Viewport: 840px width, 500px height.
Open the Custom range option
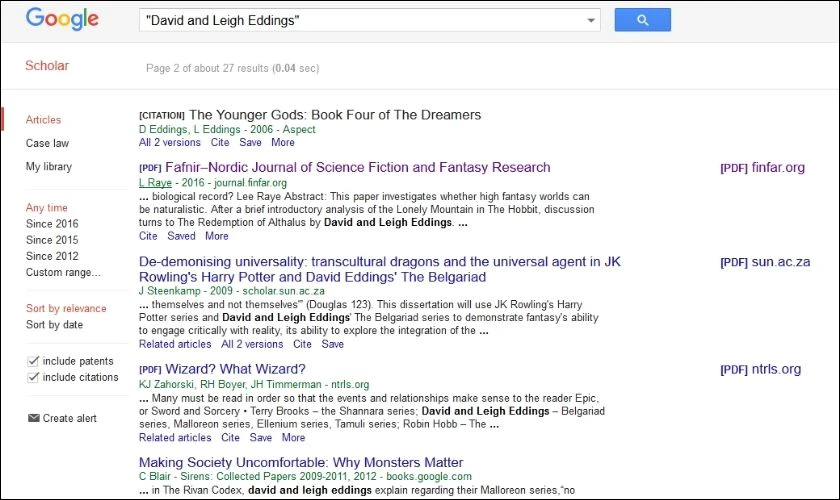tap(63, 272)
